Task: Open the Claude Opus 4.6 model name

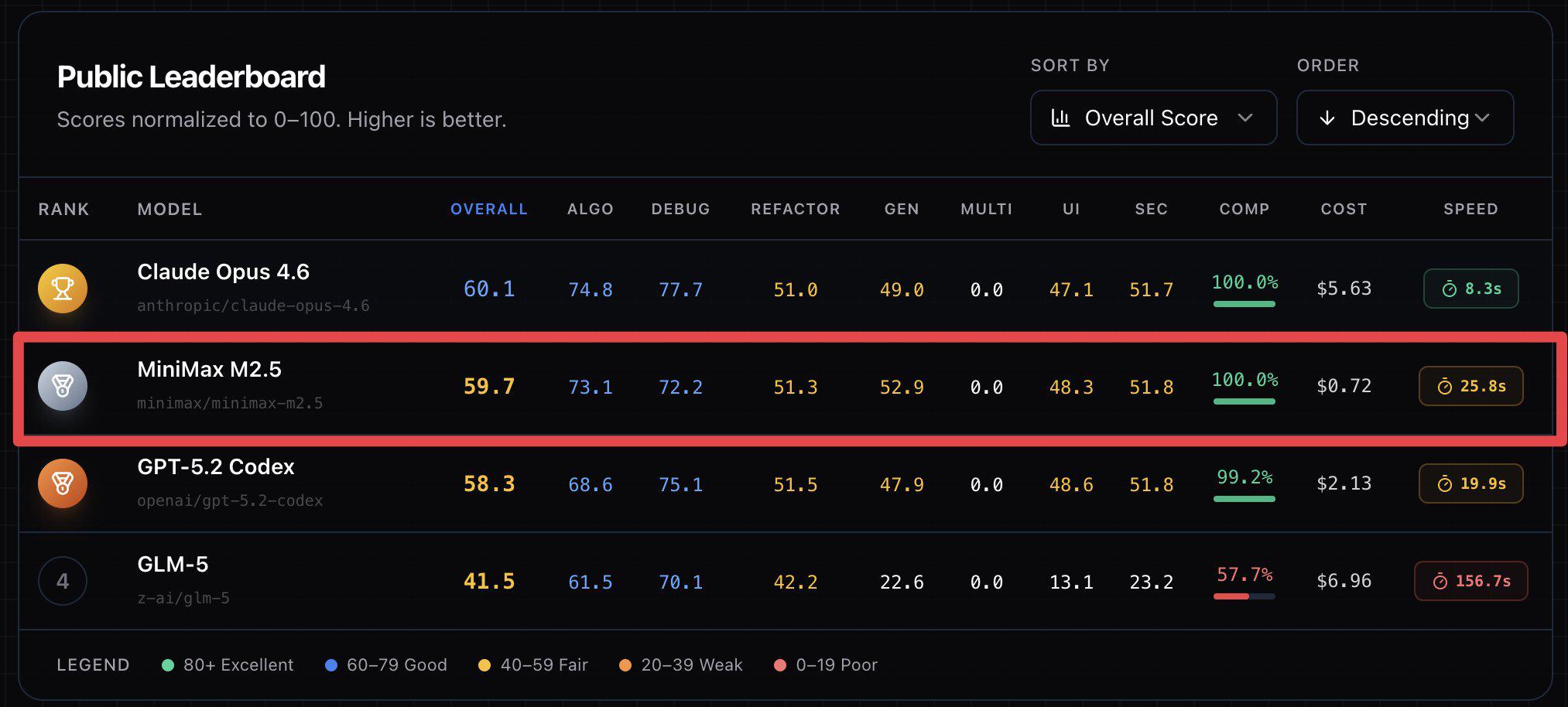Action: point(223,272)
